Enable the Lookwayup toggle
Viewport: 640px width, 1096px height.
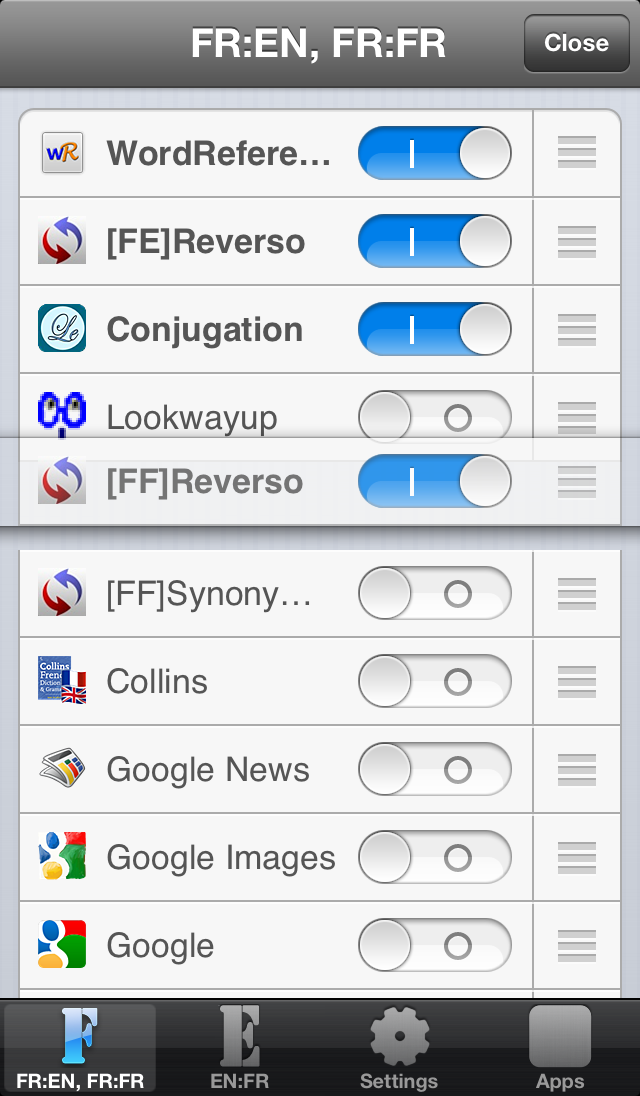(435, 417)
